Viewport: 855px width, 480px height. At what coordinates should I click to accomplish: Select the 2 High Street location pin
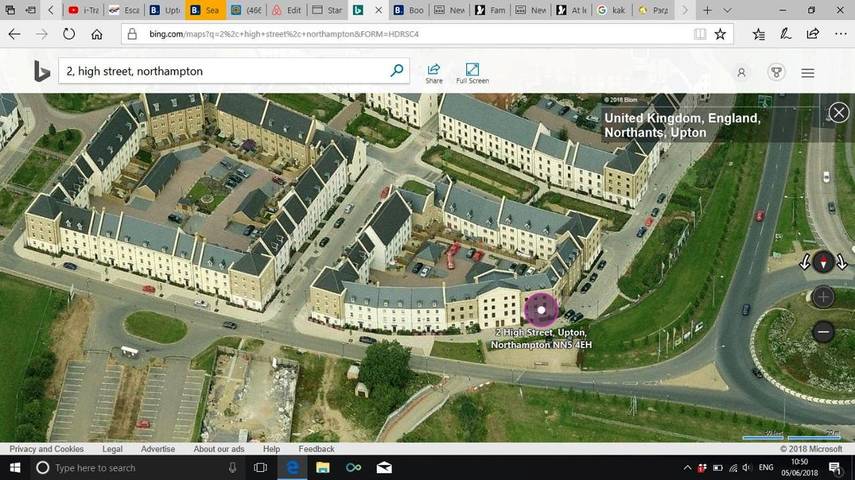[x=541, y=309]
